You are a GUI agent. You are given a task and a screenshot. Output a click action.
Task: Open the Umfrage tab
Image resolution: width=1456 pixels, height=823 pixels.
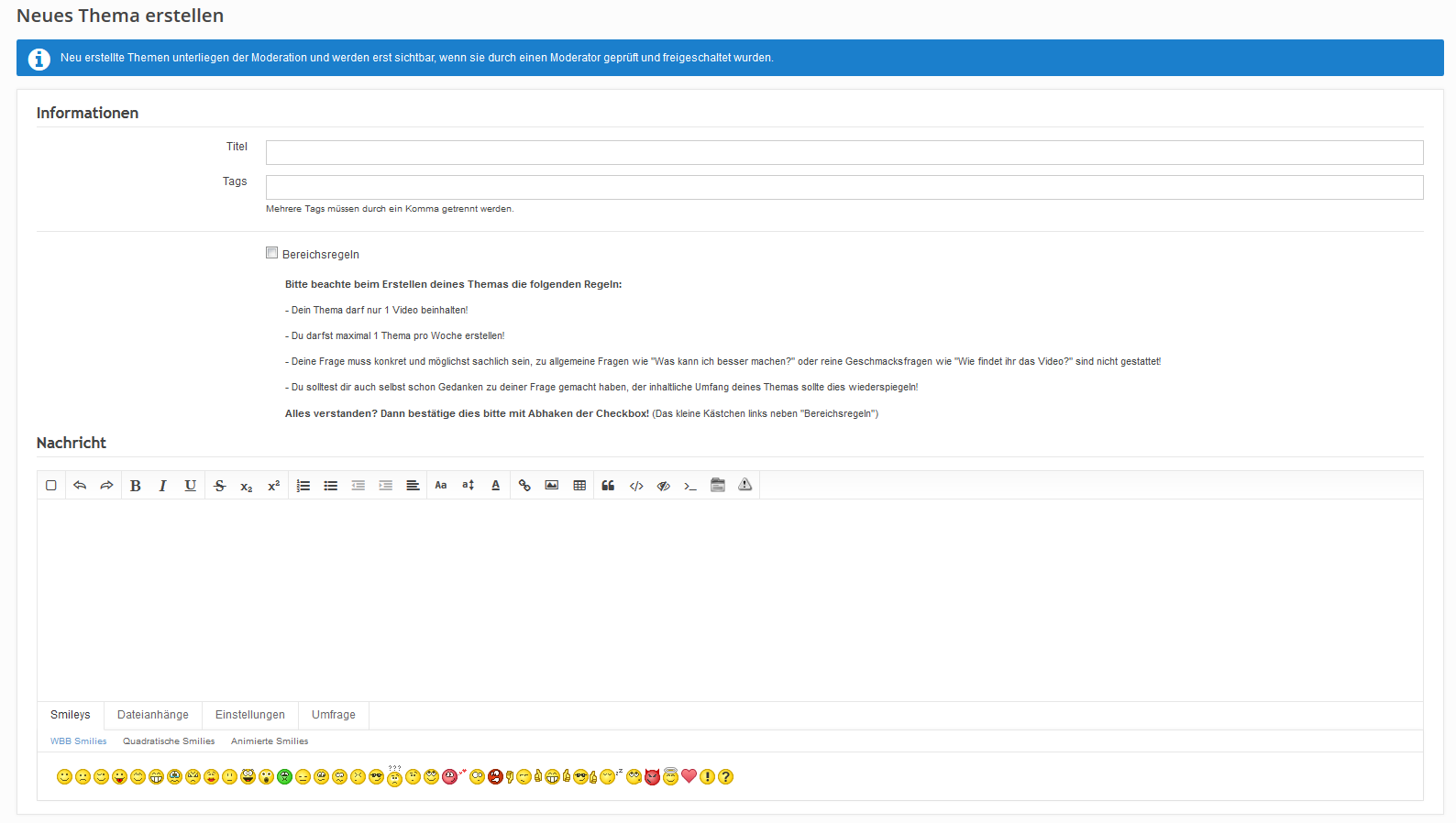[334, 715]
